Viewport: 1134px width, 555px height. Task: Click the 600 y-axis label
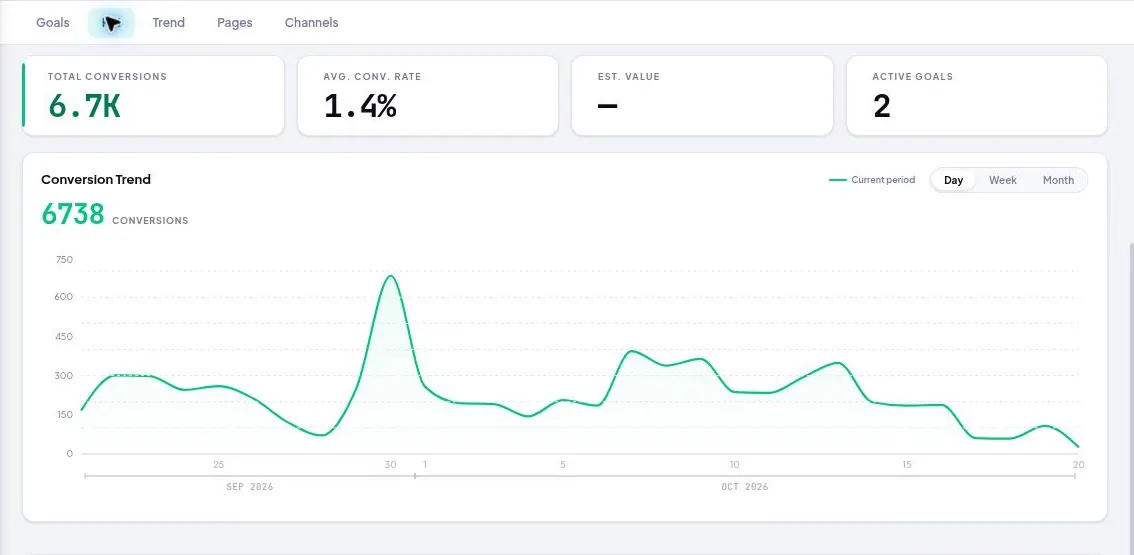click(x=64, y=297)
